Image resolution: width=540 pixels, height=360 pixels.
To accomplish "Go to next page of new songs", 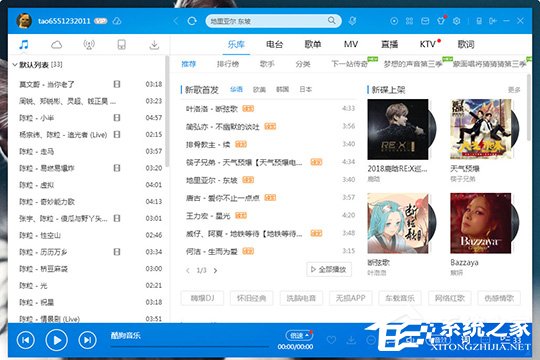I will click(x=216, y=270).
